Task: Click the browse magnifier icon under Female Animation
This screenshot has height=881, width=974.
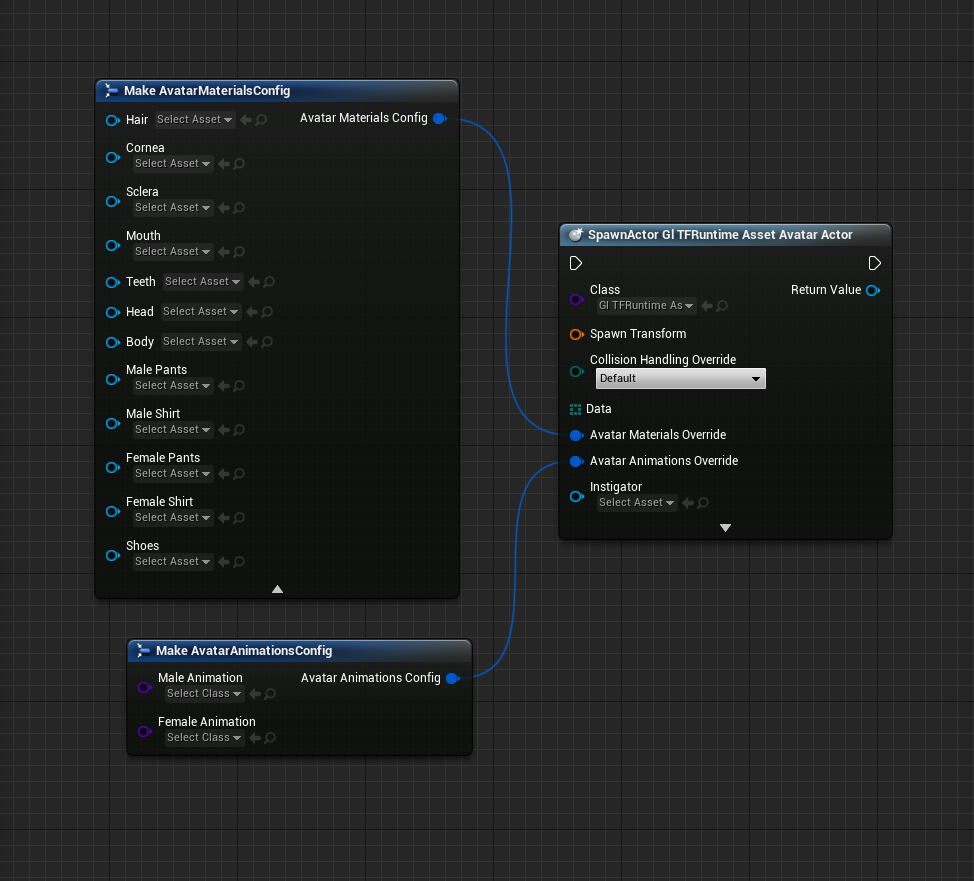Action: [x=270, y=738]
